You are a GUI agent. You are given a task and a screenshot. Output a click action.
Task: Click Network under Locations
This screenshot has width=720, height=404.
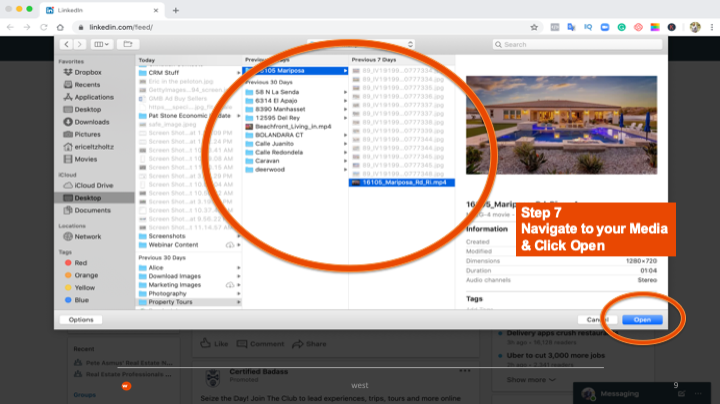click(88, 237)
